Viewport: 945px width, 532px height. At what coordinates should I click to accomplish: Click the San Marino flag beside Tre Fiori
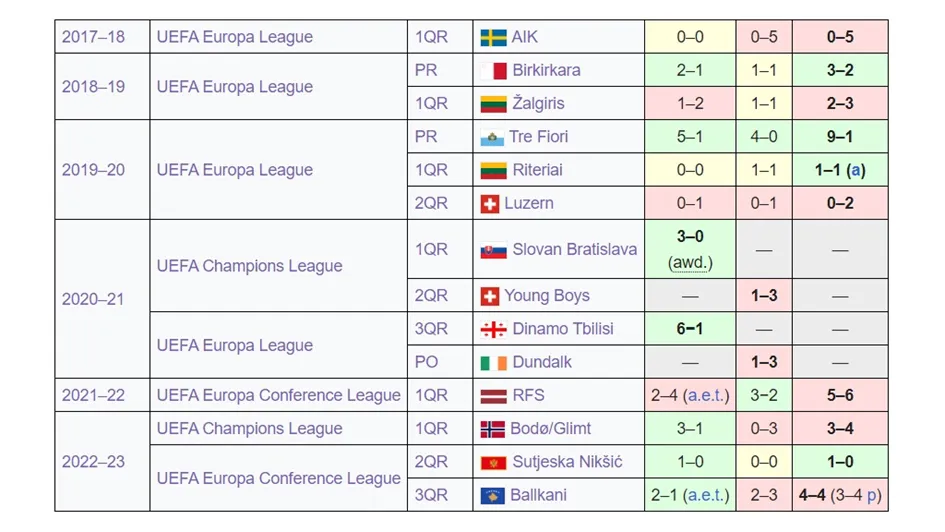coord(492,137)
